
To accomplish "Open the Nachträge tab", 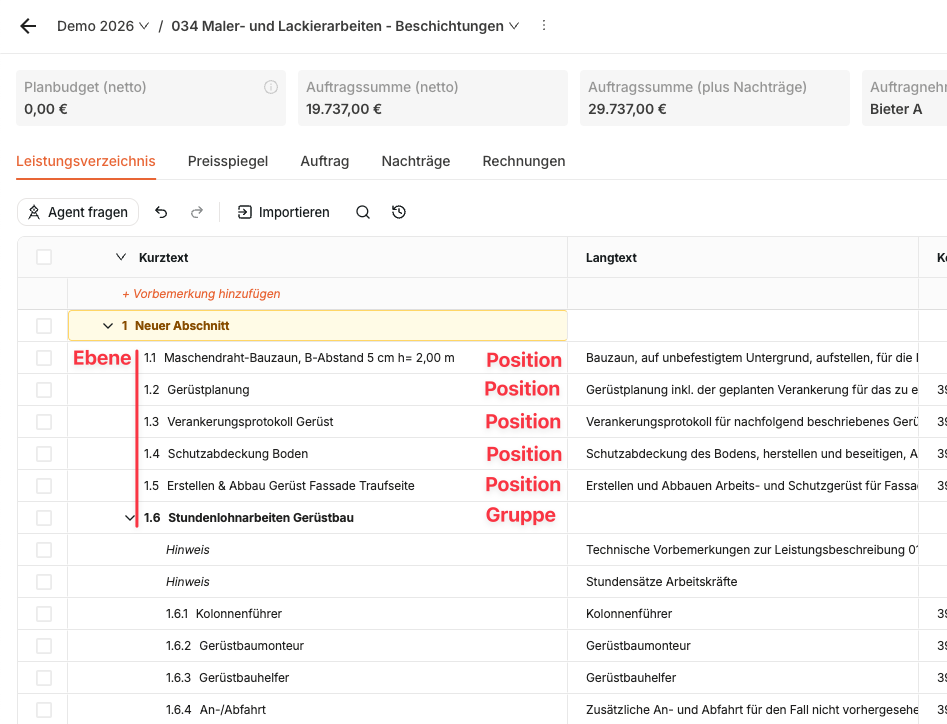I will [416, 161].
